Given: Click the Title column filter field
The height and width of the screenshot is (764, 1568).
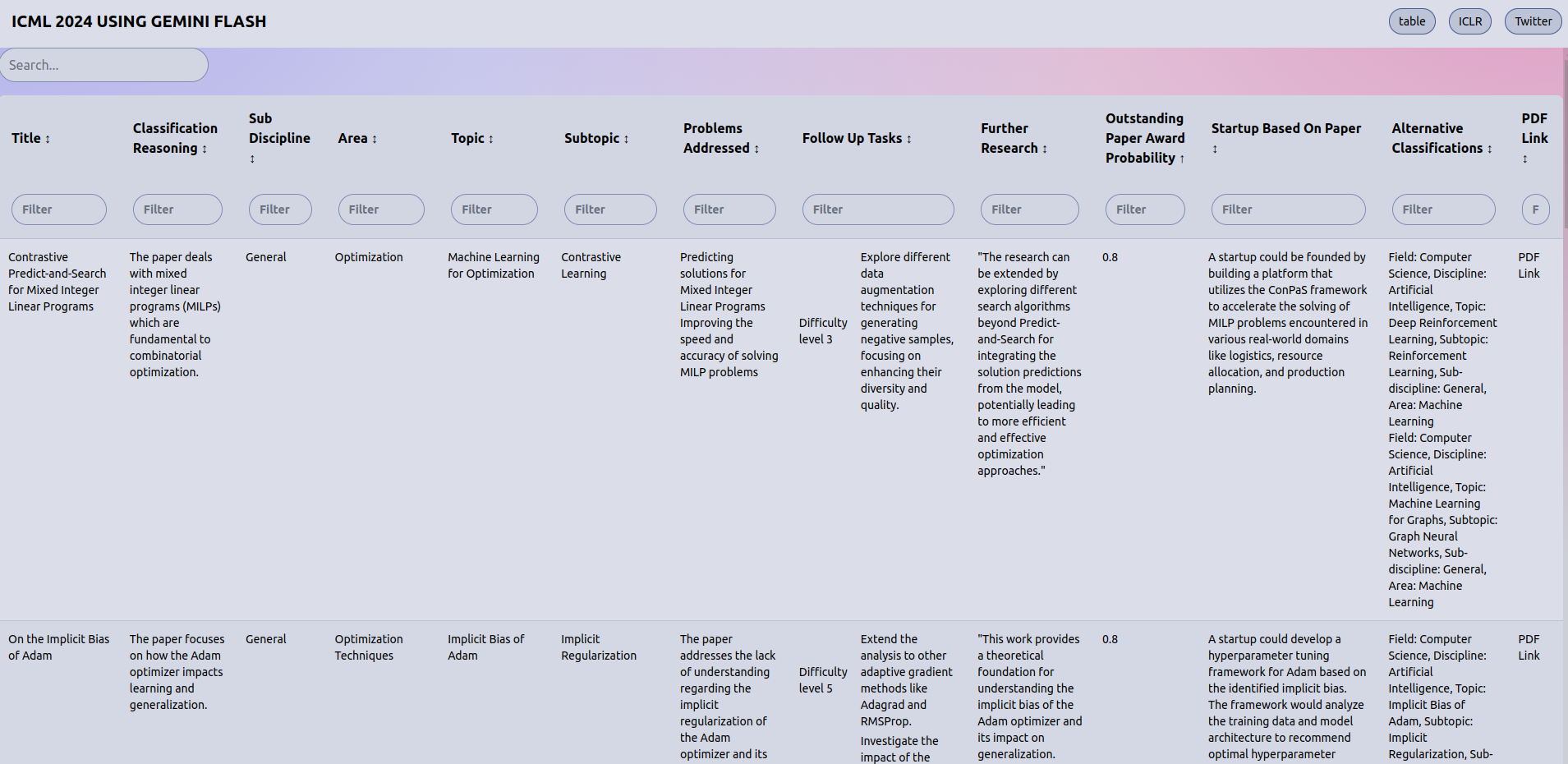Looking at the screenshot, I should coord(59,209).
